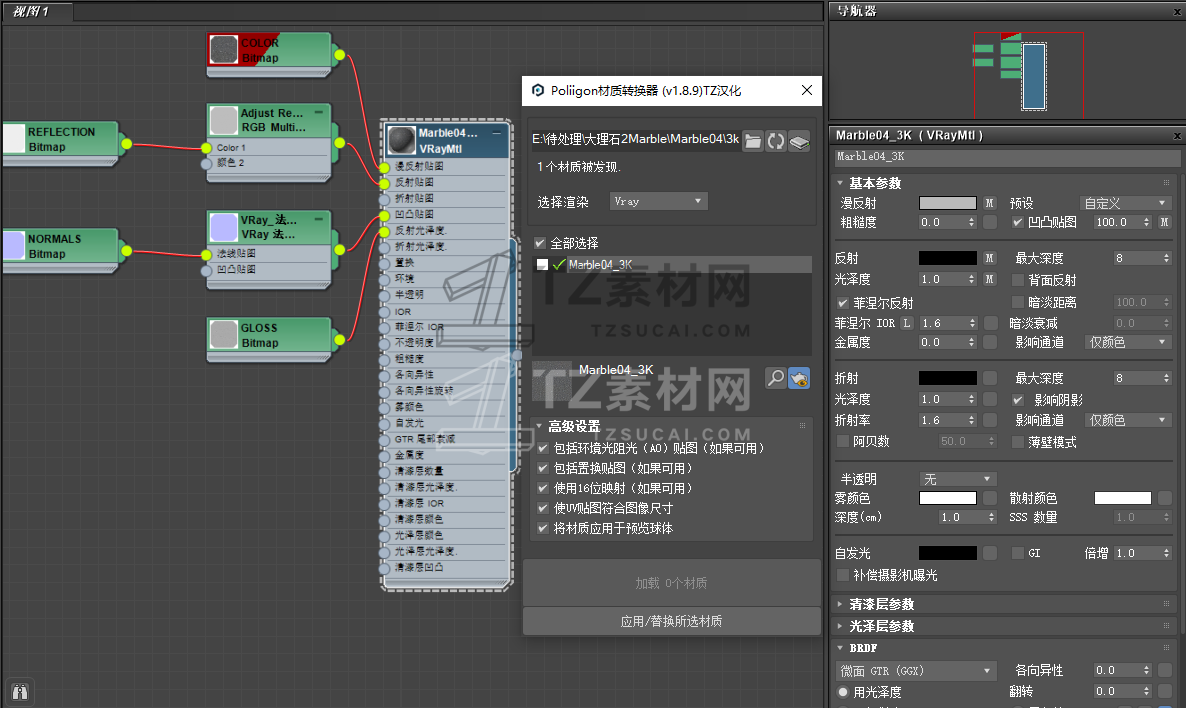Select the Marble04_3K entry in the material list

(x=672, y=265)
